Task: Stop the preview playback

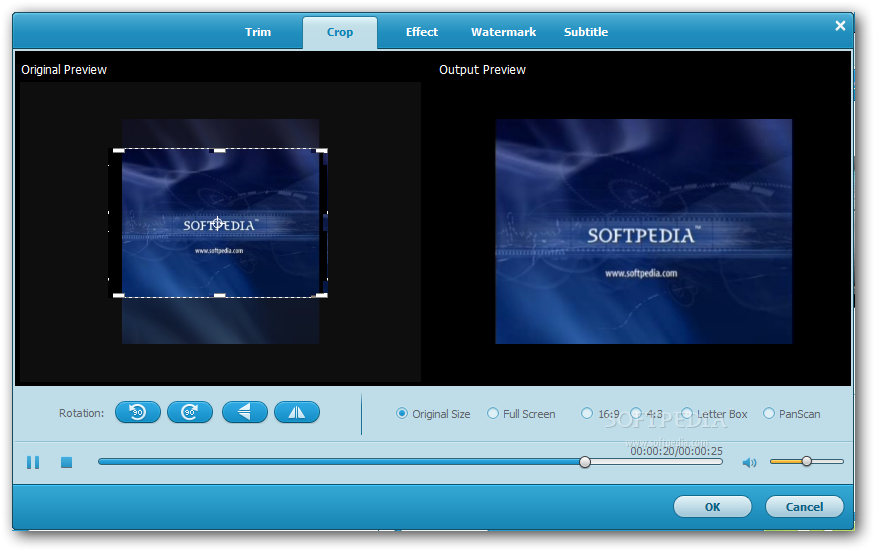Action: tap(66, 462)
